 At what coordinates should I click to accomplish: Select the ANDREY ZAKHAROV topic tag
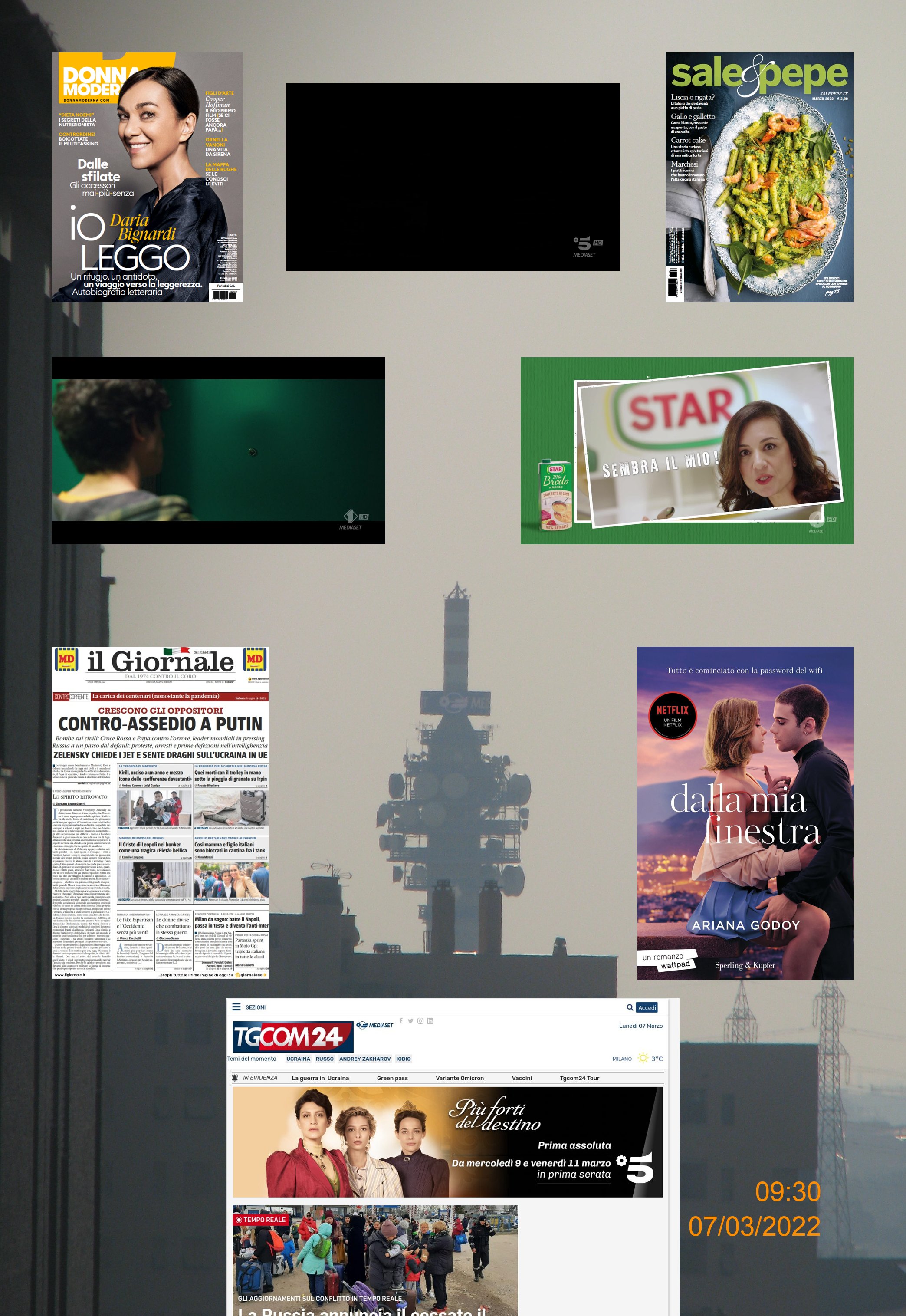364,1059
